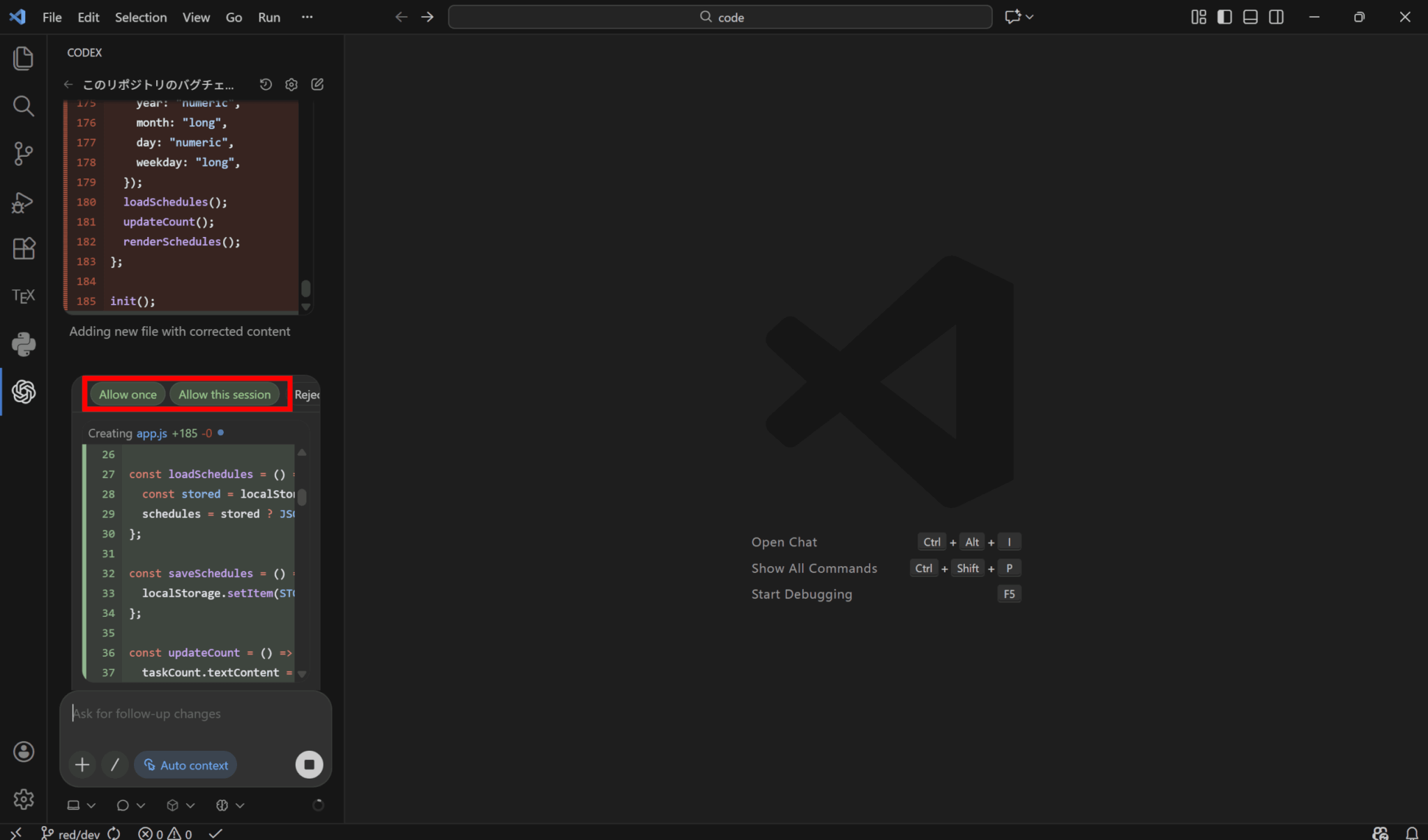
Task: Expand the model cube dropdown
Action: point(180,805)
